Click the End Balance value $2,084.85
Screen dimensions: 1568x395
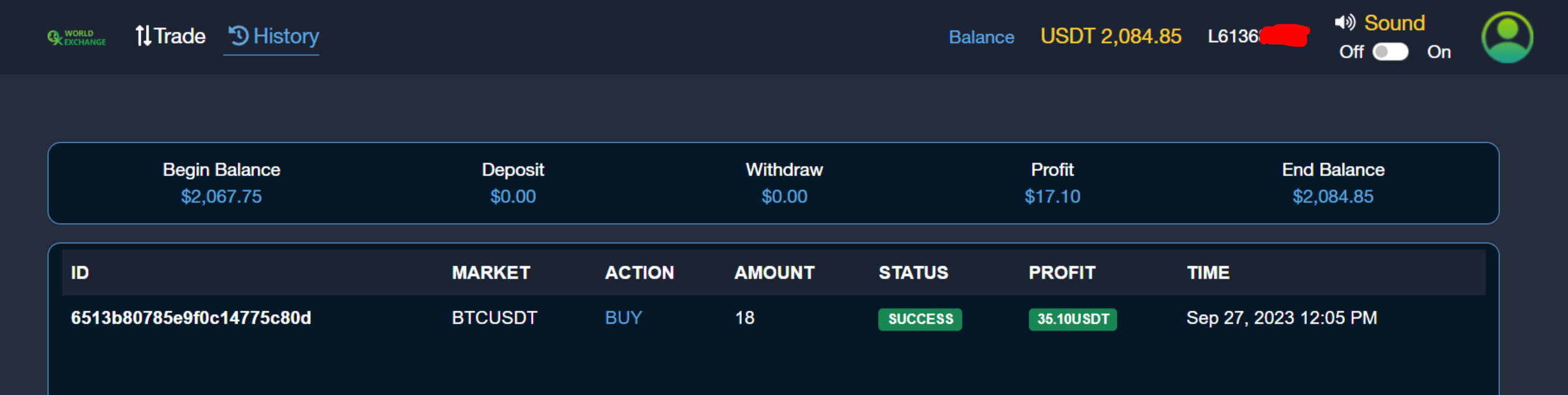[x=1333, y=196]
